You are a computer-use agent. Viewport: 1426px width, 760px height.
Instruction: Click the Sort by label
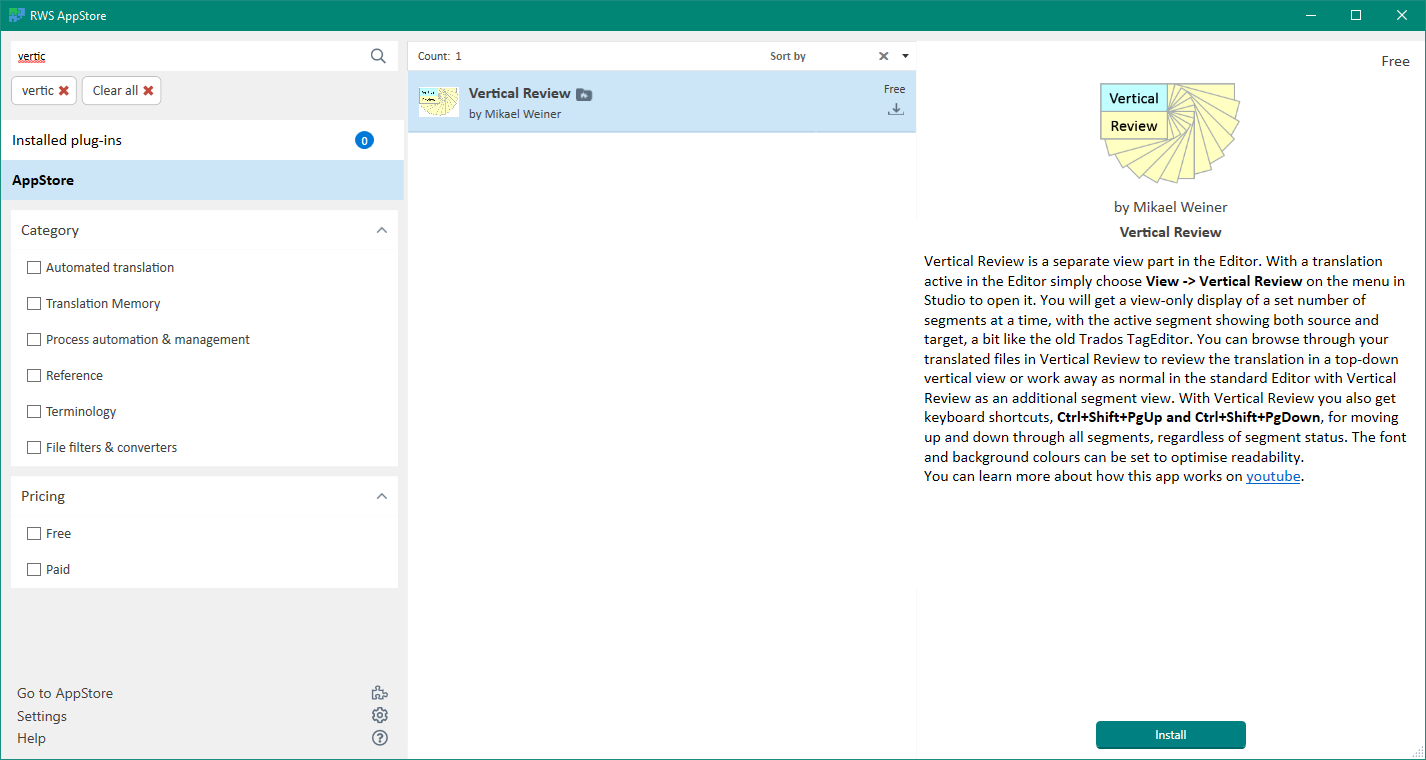pos(788,56)
